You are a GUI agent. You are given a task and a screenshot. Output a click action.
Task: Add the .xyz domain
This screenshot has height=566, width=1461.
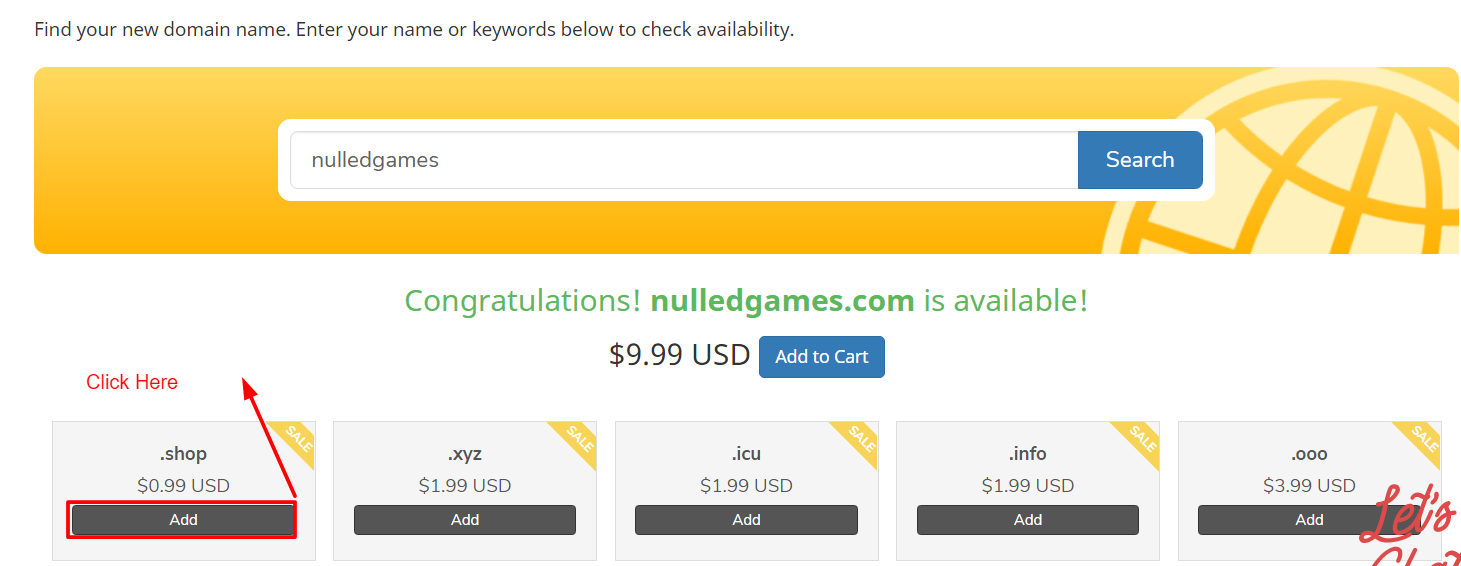click(465, 520)
